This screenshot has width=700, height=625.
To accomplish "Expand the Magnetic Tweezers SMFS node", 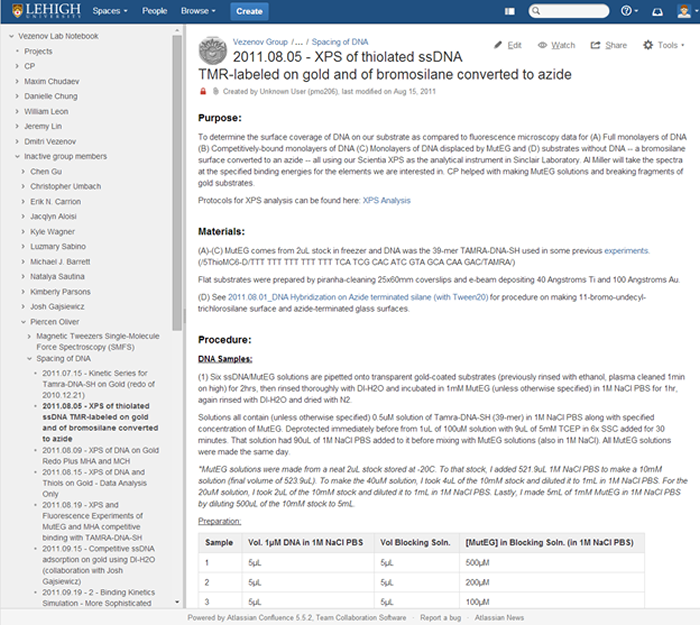I will click(29, 336).
